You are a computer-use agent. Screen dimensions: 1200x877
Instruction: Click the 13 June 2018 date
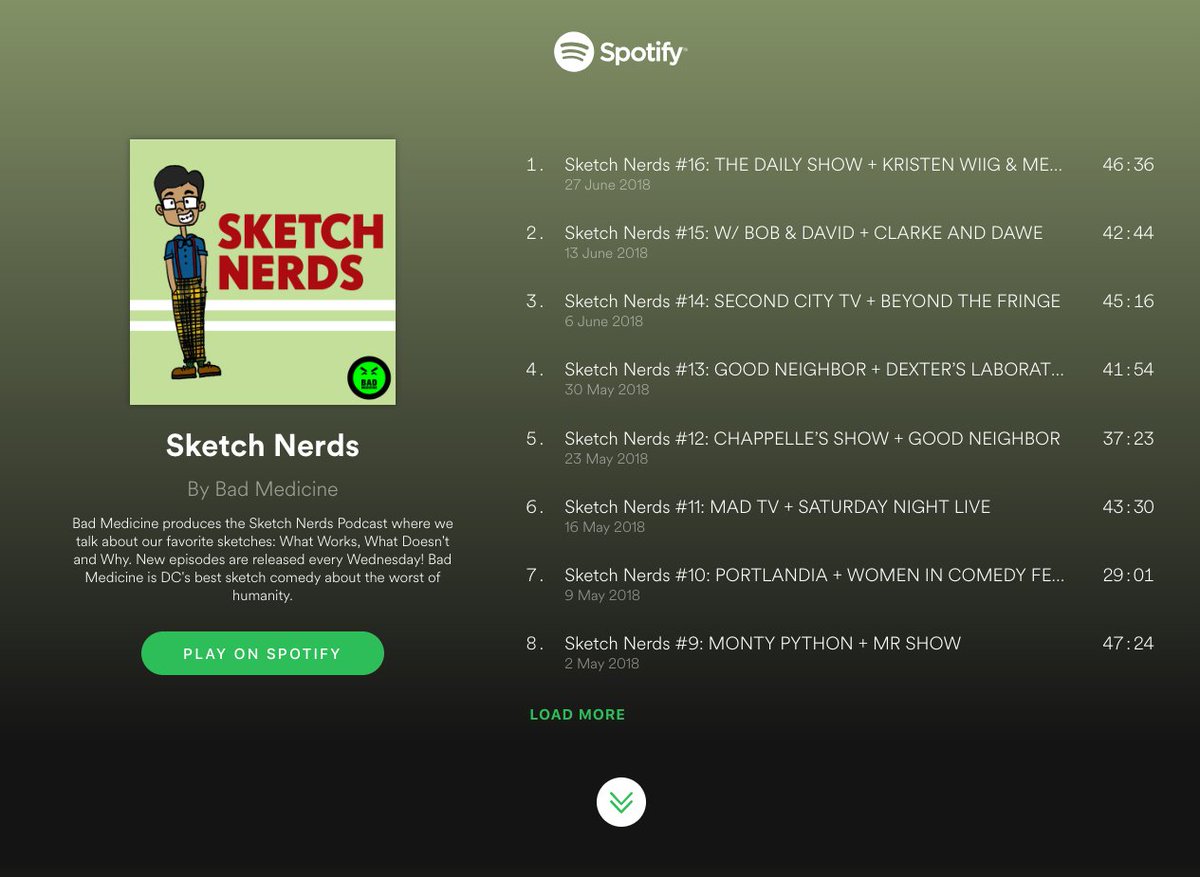[x=606, y=253]
